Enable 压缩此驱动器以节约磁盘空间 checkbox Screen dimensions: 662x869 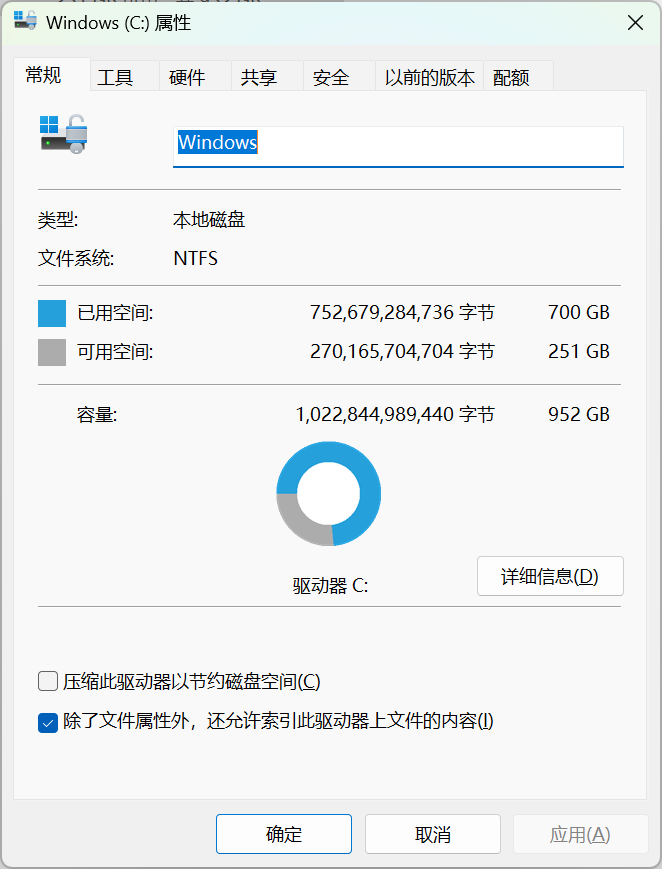point(48,681)
